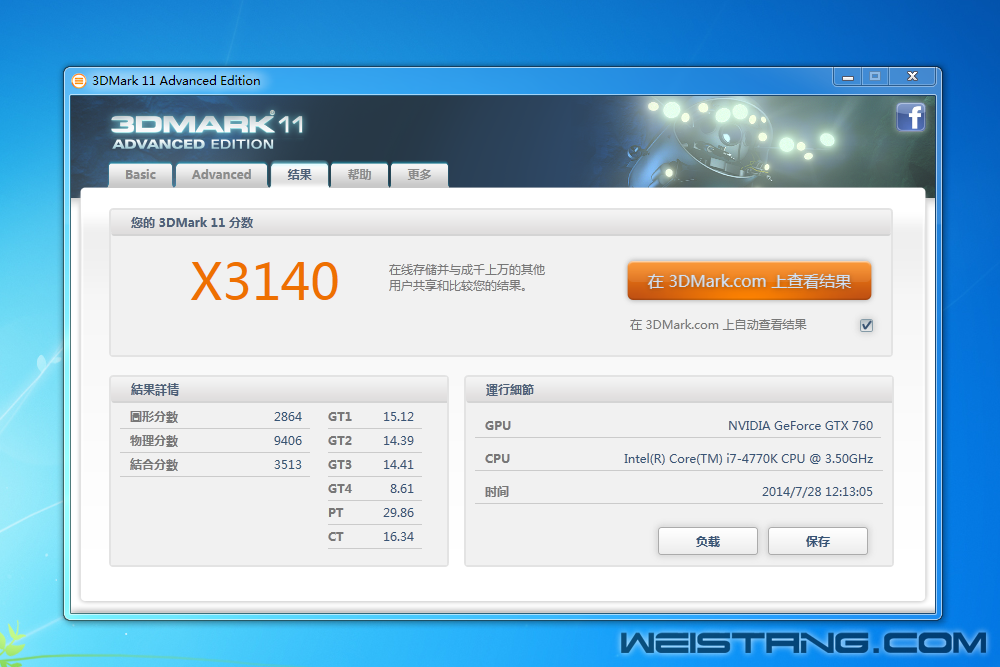This screenshot has height=667, width=1000.
Task: Switch to the Advanced tab
Action: 221,175
